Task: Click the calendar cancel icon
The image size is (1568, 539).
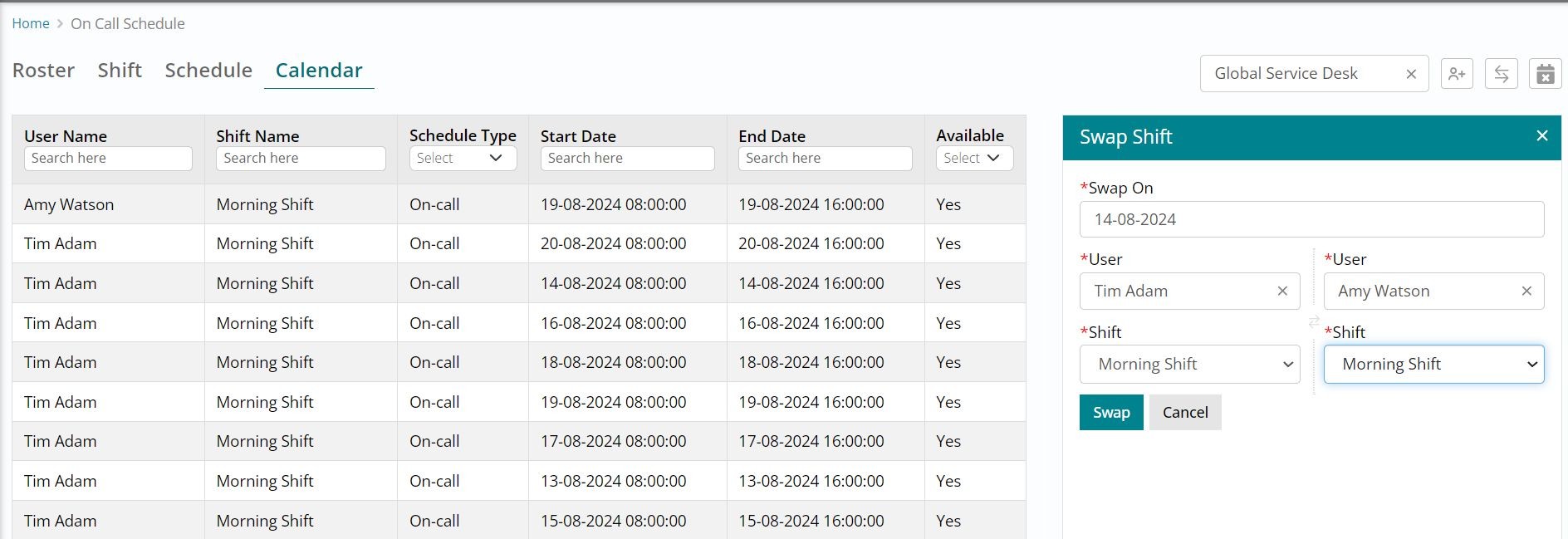Action: 1545,74
